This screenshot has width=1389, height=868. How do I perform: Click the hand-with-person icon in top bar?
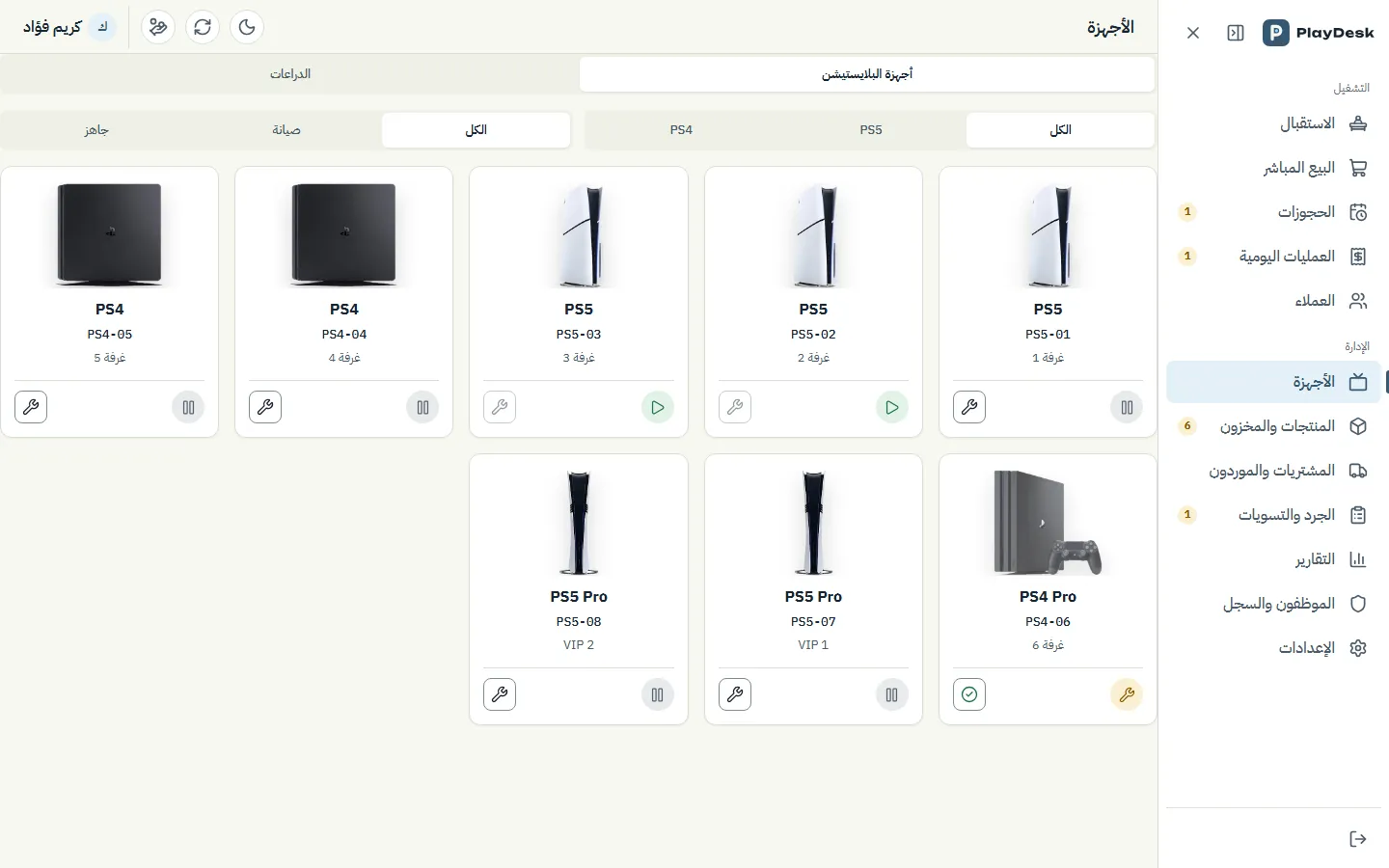point(158,27)
